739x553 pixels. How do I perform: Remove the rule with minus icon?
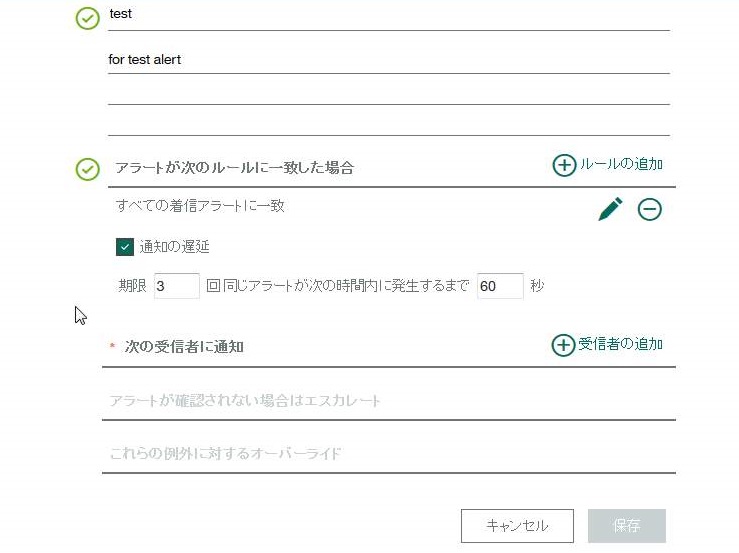[x=649, y=209]
